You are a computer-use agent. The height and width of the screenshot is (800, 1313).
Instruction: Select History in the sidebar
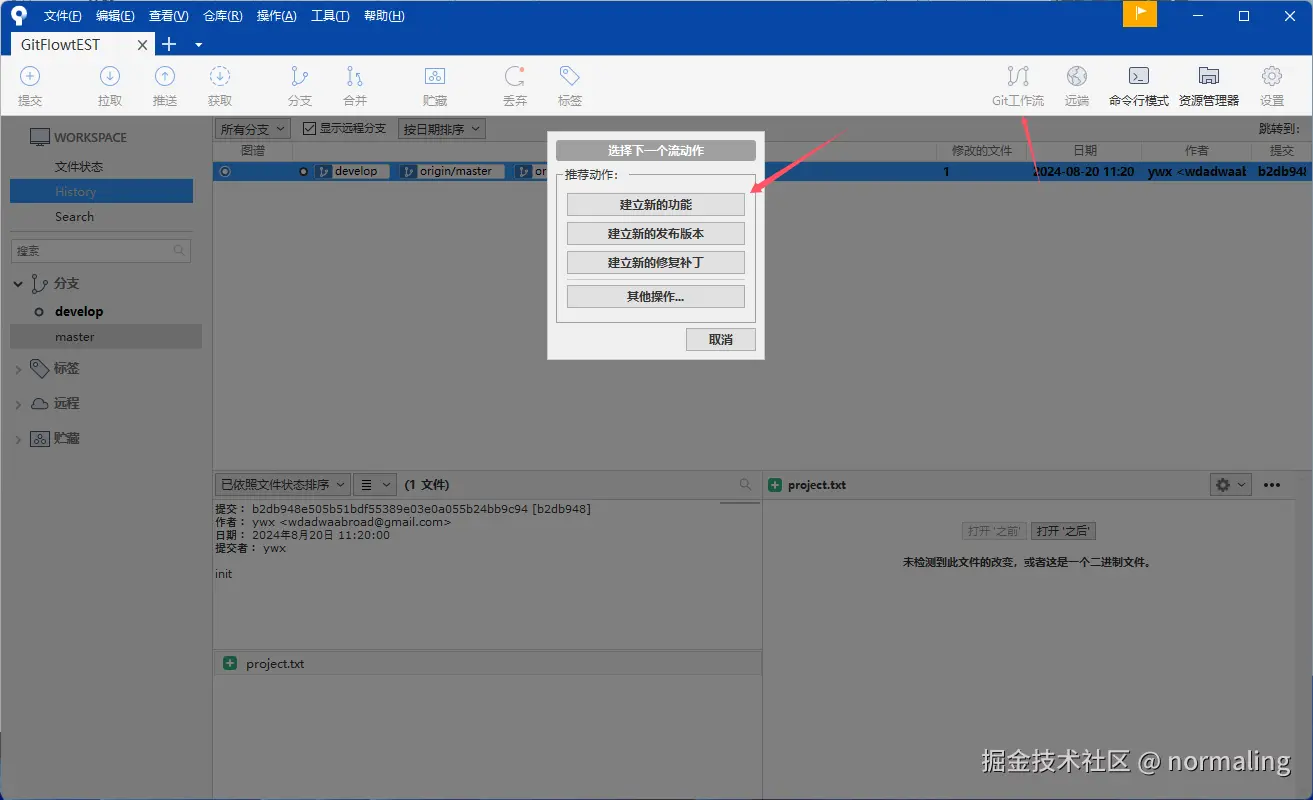point(101,192)
